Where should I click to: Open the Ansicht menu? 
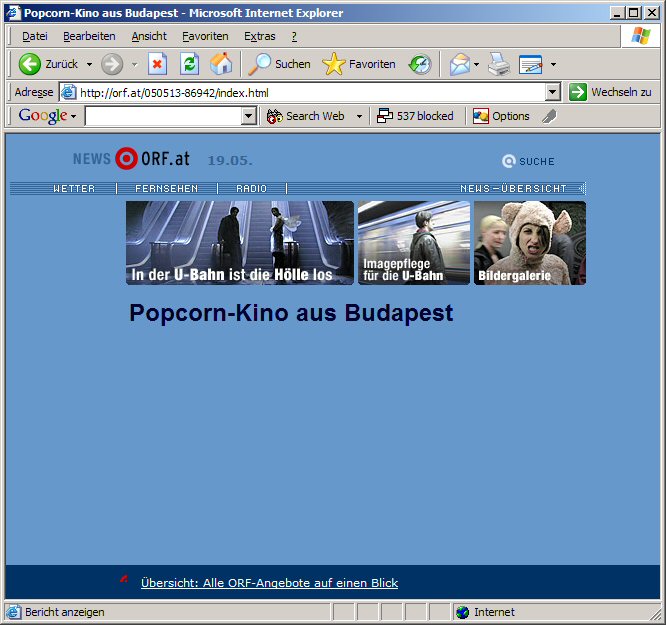point(149,36)
